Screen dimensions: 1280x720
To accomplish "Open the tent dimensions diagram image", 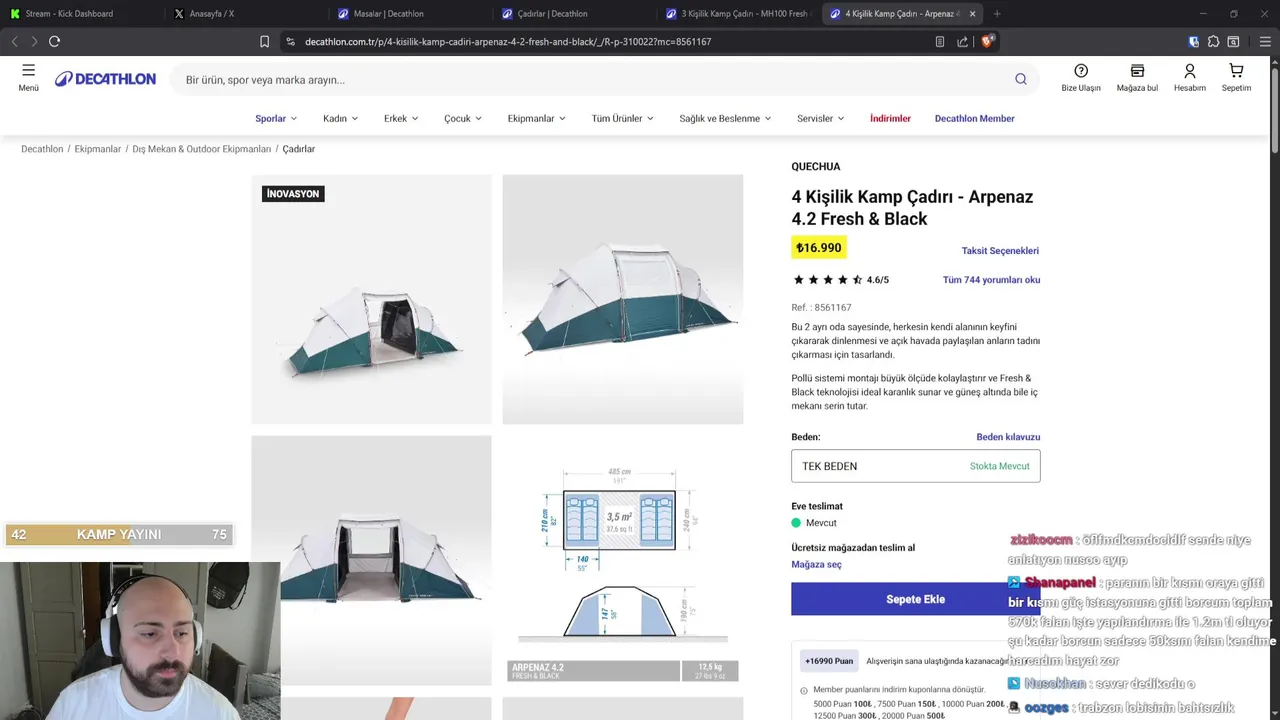I will click(x=623, y=560).
